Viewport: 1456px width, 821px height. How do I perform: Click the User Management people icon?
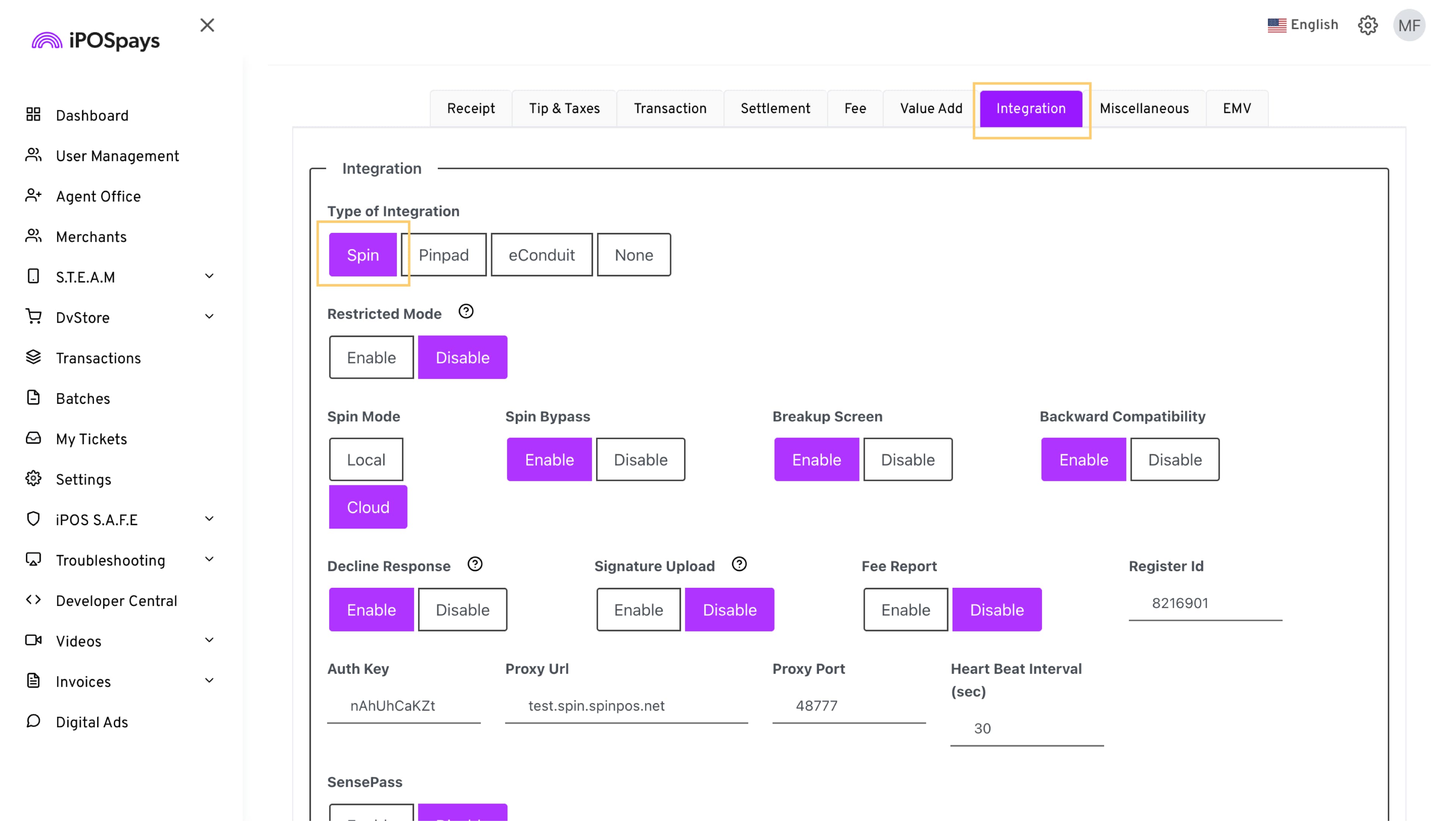33,155
